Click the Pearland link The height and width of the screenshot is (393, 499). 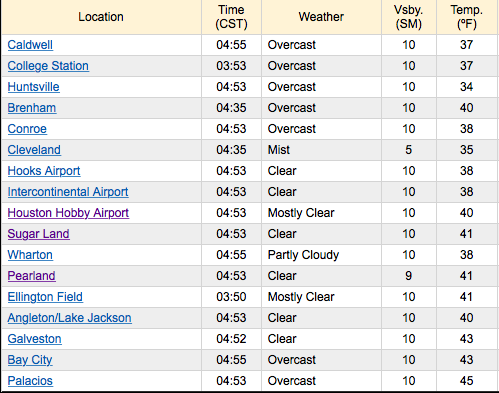(x=31, y=276)
